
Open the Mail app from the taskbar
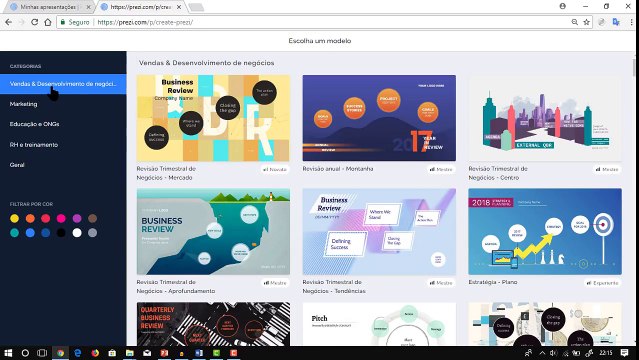coord(147,353)
